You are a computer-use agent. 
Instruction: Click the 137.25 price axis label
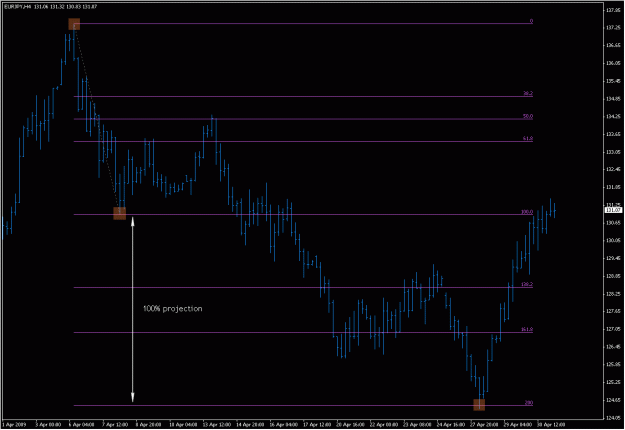tap(613, 27)
